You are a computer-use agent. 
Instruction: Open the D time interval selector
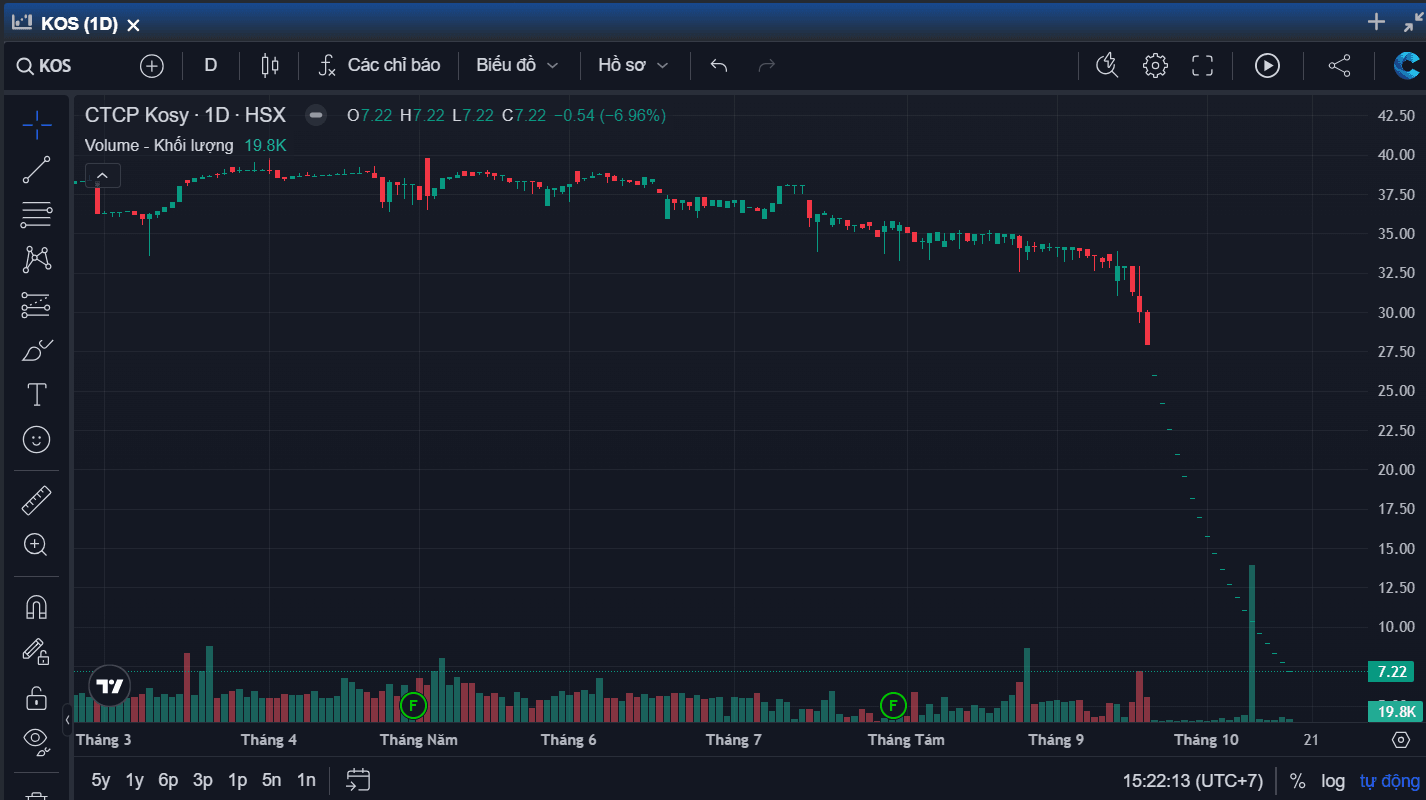[211, 66]
